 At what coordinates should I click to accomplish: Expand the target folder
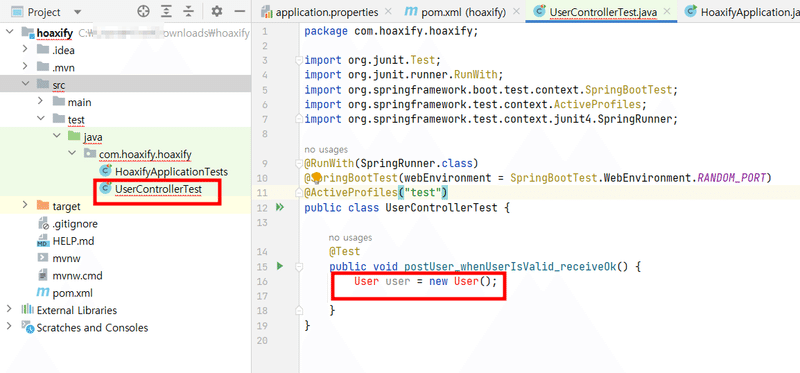click(25, 205)
